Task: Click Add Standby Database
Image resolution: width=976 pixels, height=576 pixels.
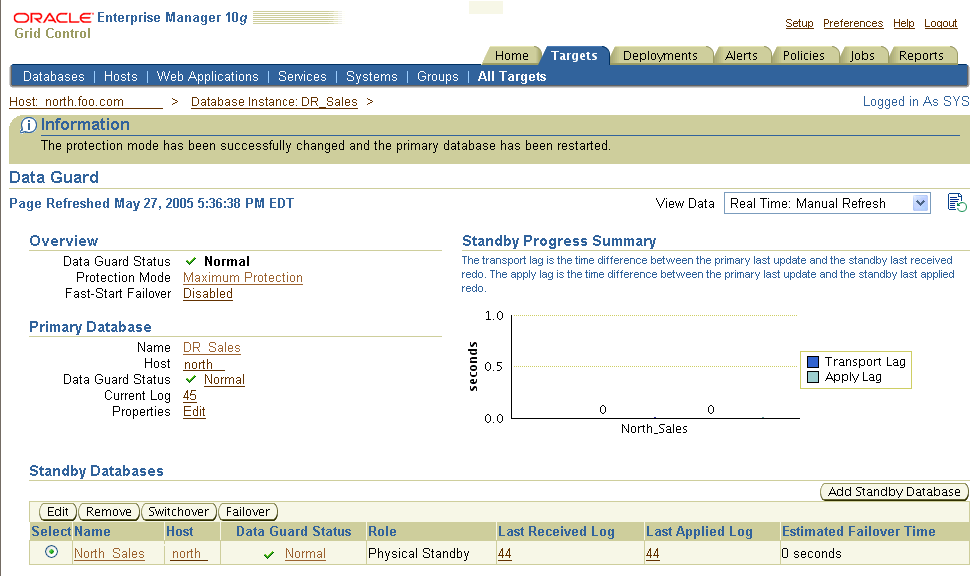Action: tap(893, 491)
